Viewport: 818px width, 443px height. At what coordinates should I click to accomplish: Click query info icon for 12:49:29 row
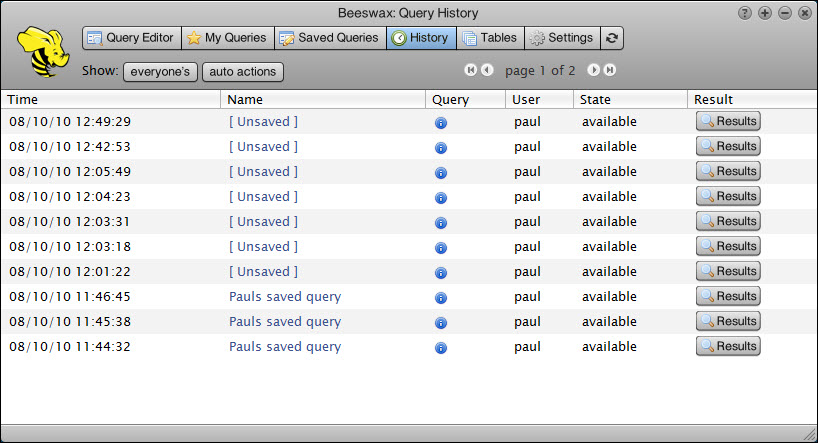441,123
